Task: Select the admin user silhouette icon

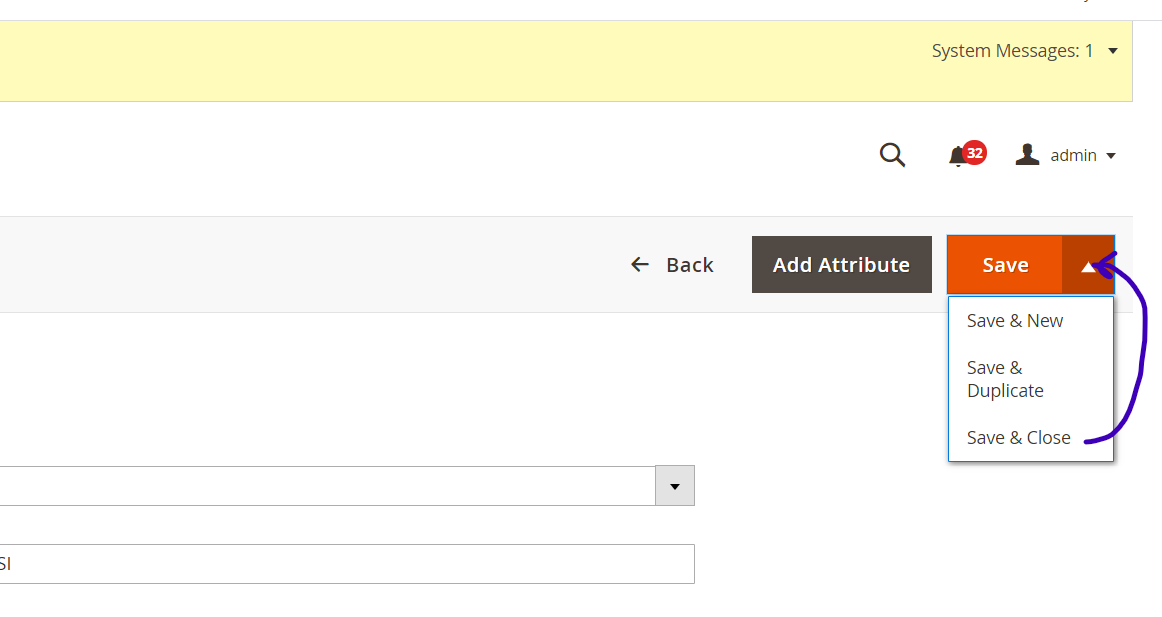Action: tap(1026, 154)
